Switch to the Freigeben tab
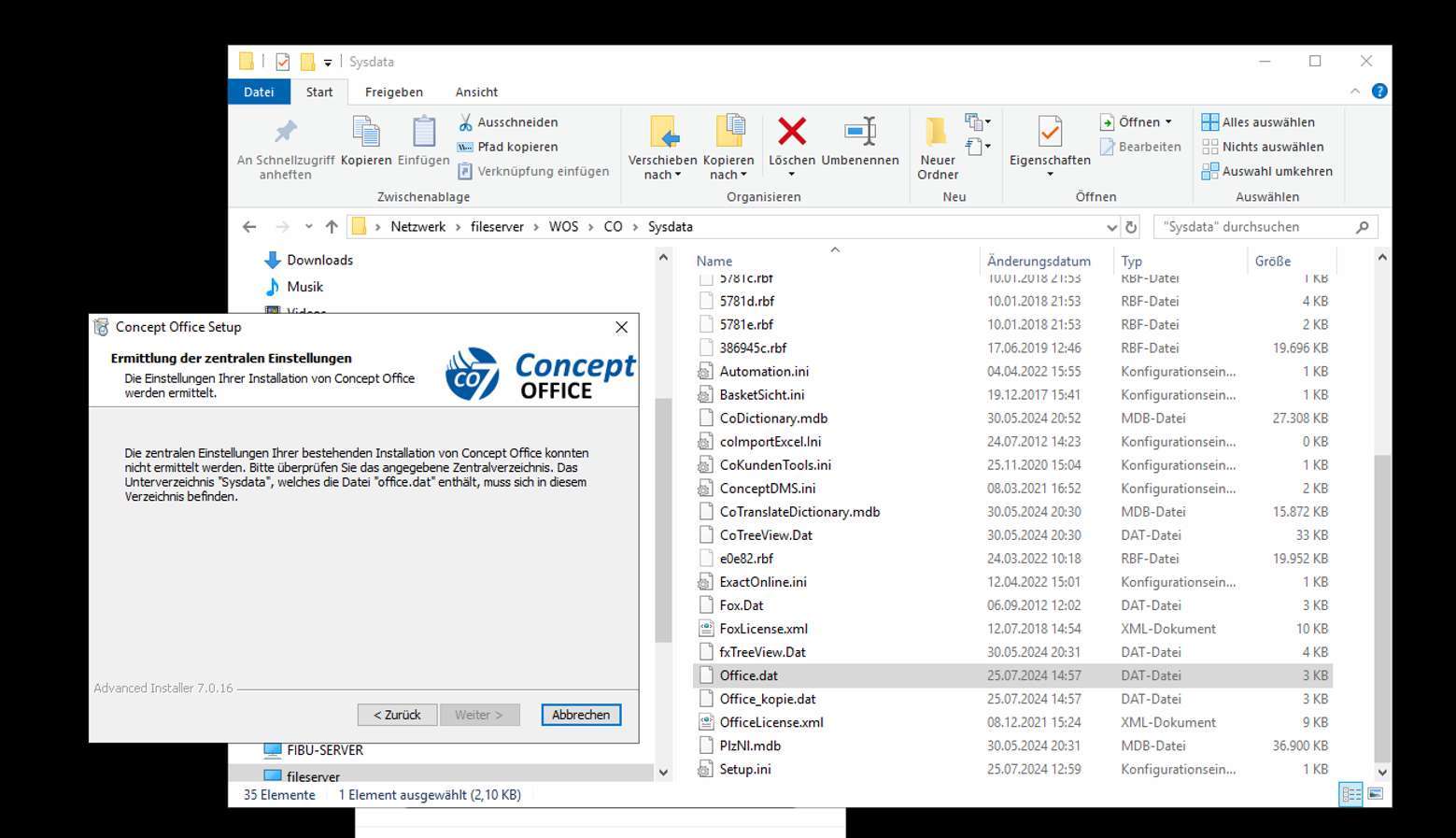This screenshot has height=838, width=1456. click(393, 92)
